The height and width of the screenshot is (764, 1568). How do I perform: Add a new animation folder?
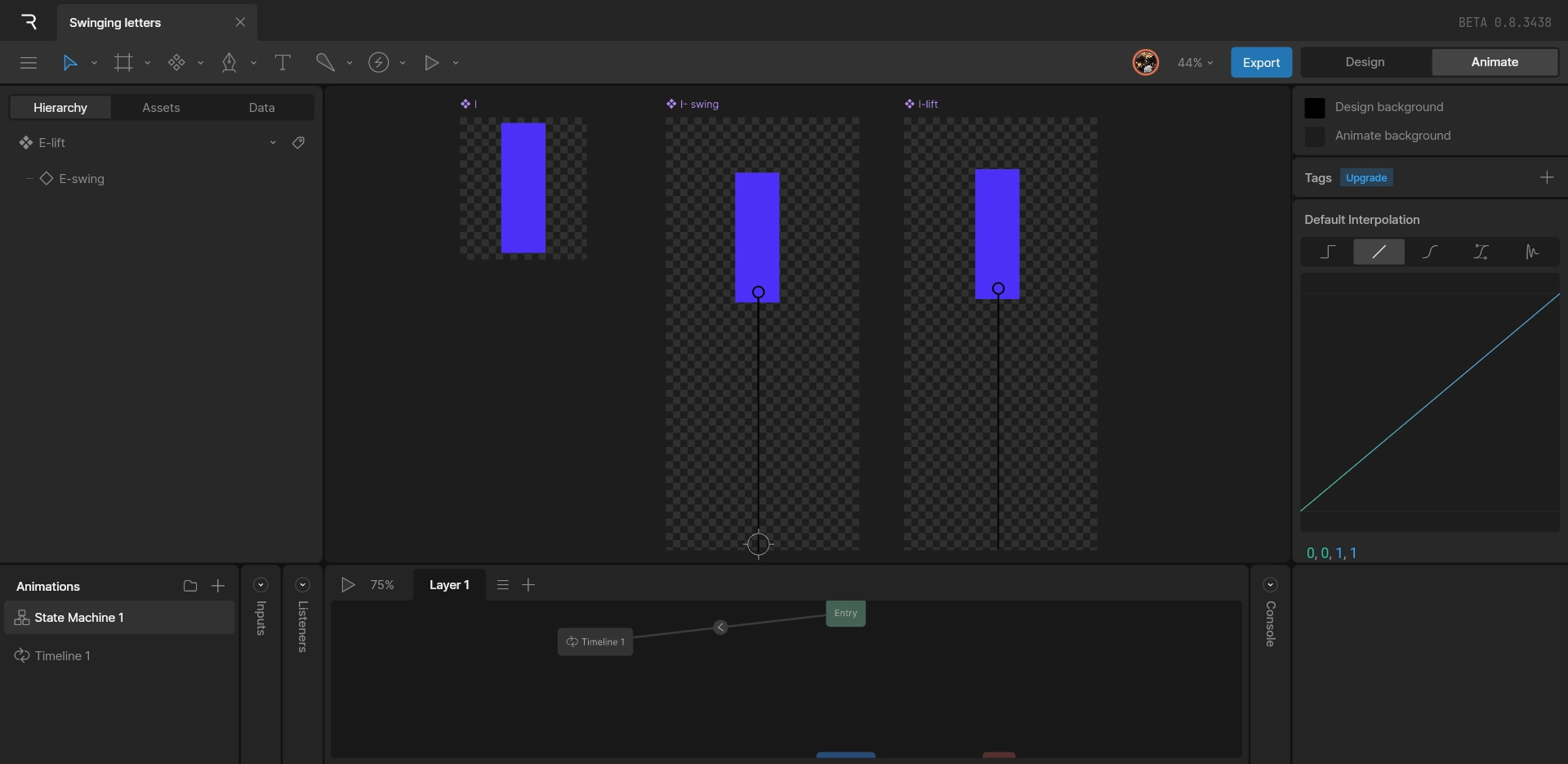click(190, 586)
